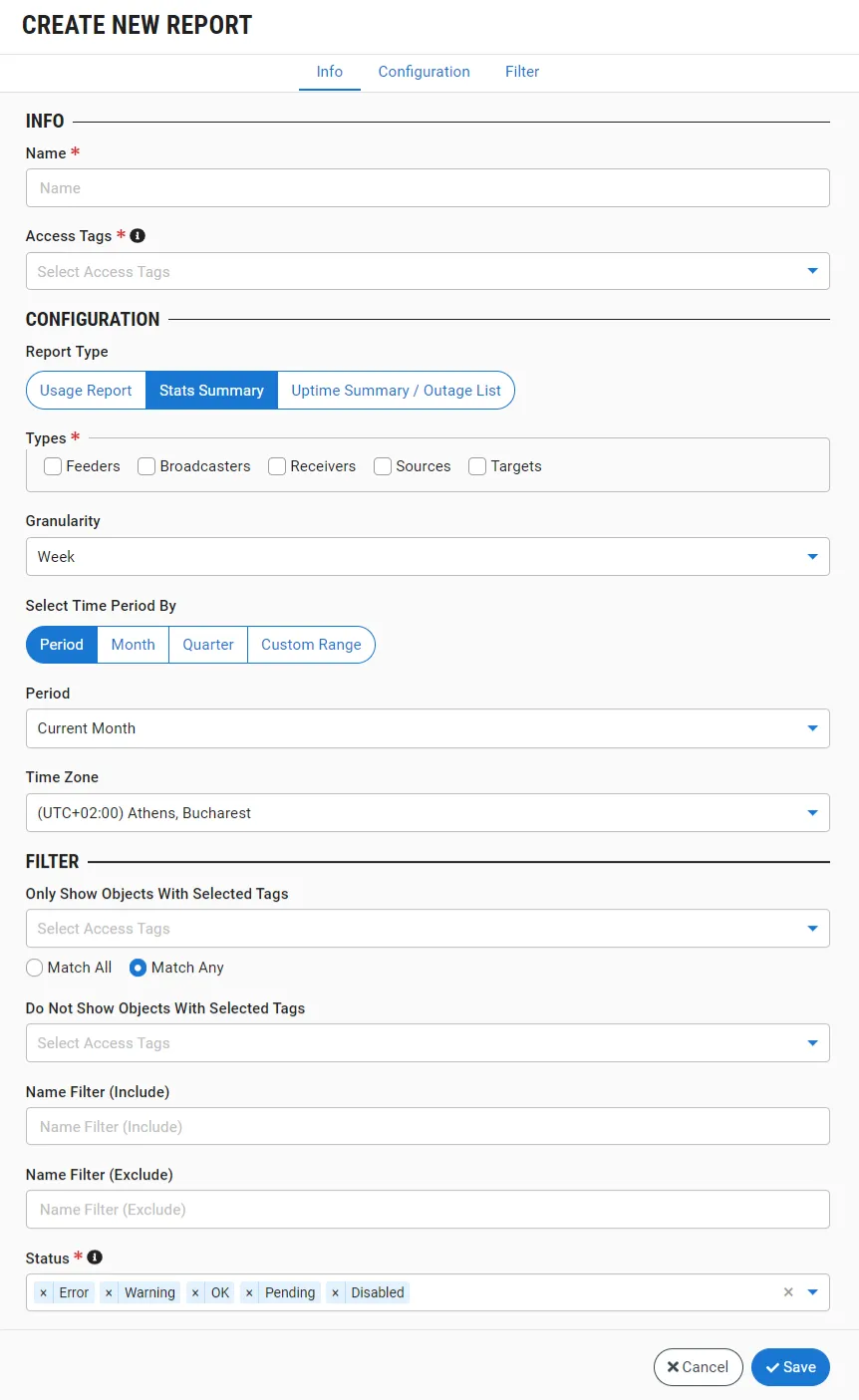
Task: Select time period by Period
Action: pos(62,645)
